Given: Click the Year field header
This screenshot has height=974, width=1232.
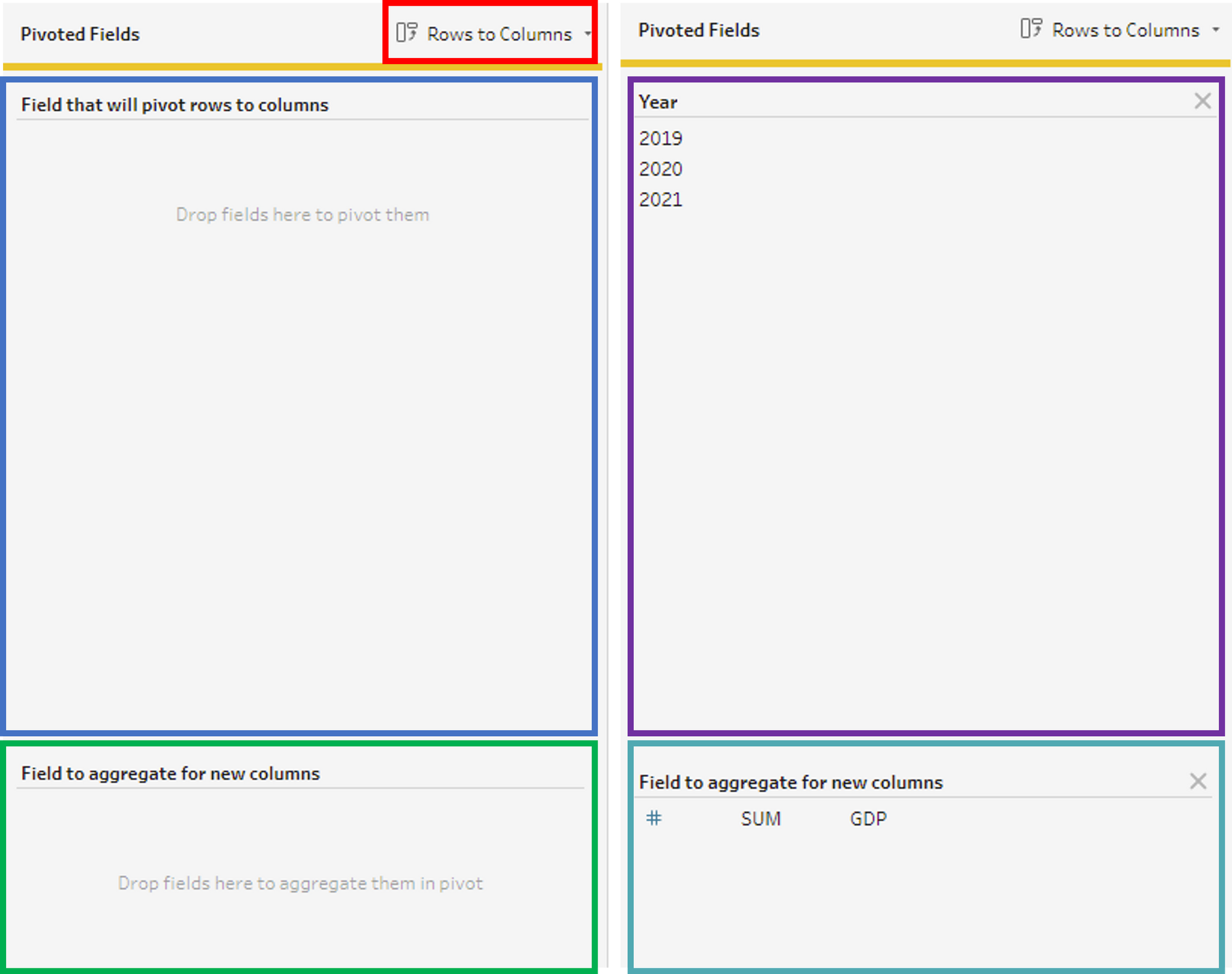Looking at the screenshot, I should point(658,102).
